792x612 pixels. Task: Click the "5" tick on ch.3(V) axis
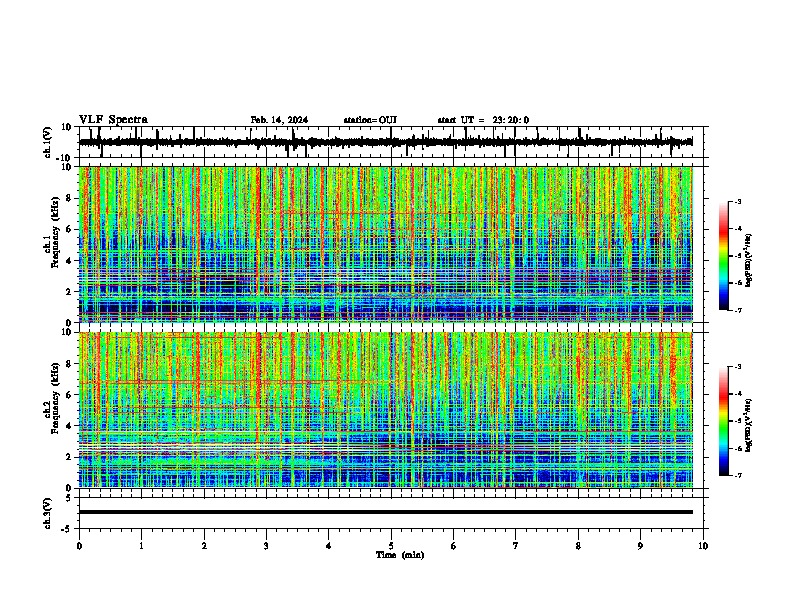pyautogui.click(x=69, y=497)
